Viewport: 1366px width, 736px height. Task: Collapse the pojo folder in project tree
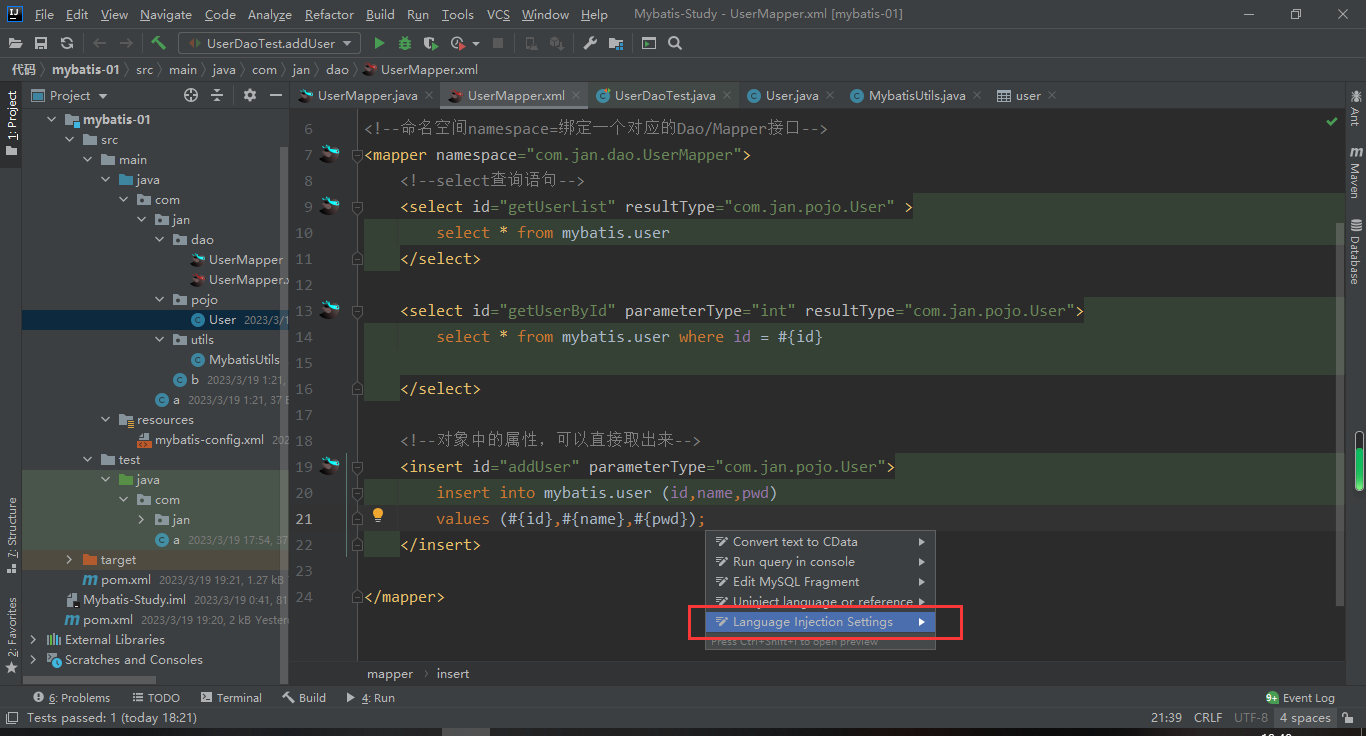tap(161, 299)
